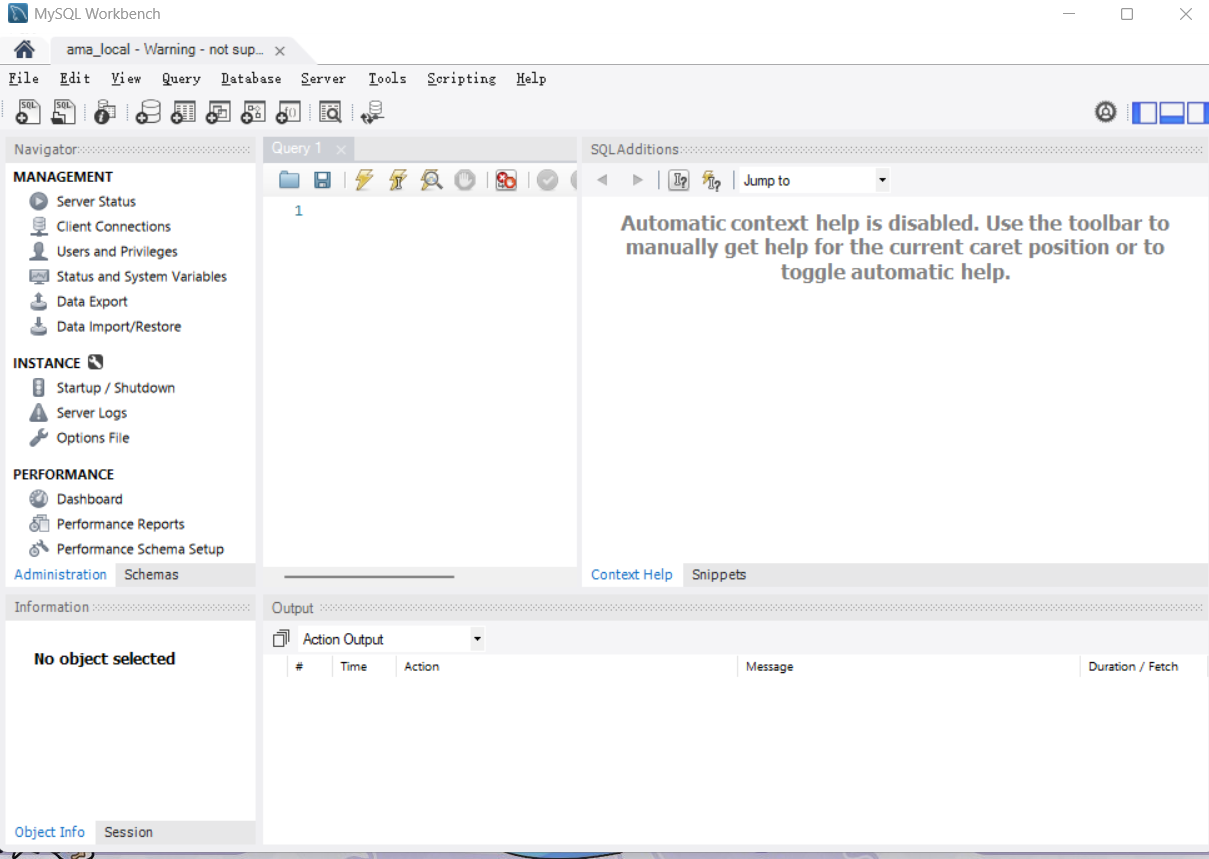Viewport: 1209px width, 859px height.
Task: Click in the SQL editor line 1
Action: click(440, 211)
